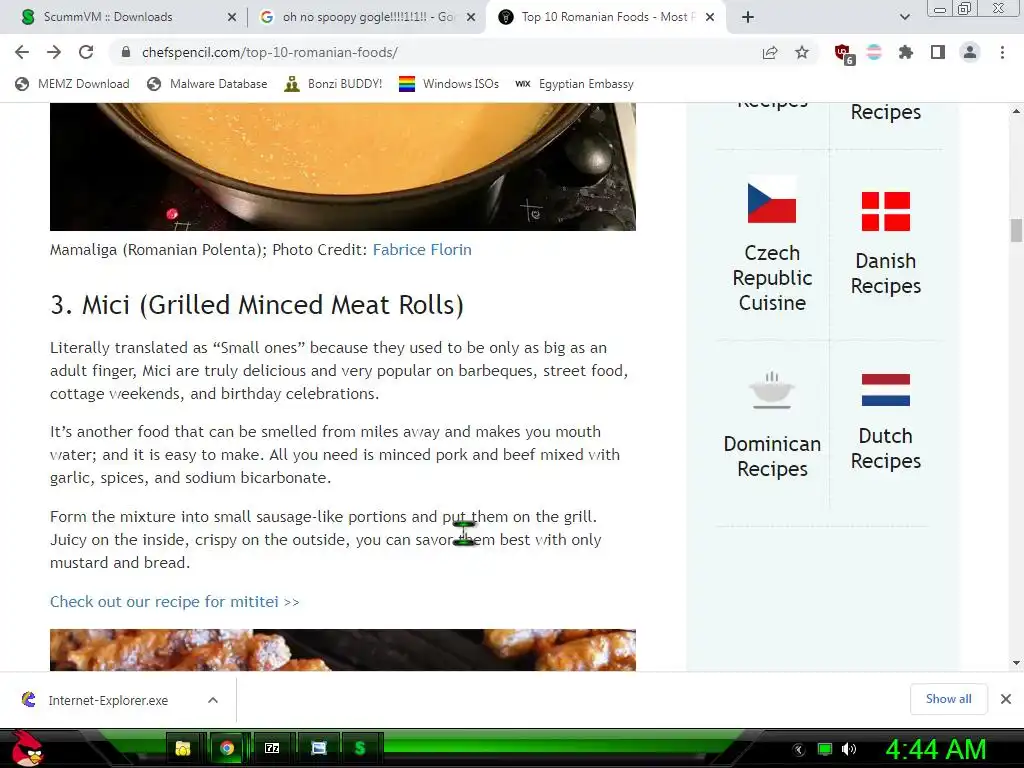Viewport: 1024px width, 768px height.
Task: Open a new tab with plus button
Action: [748, 17]
